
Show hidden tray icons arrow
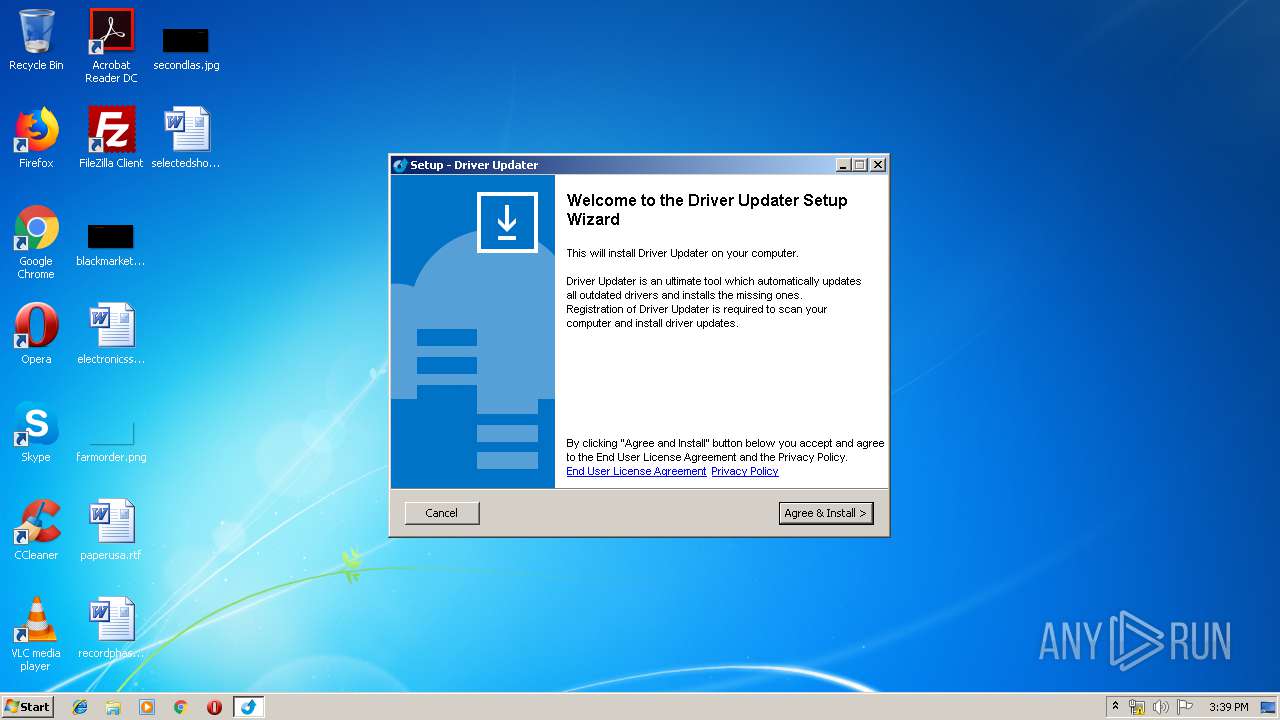pyautogui.click(x=1115, y=707)
